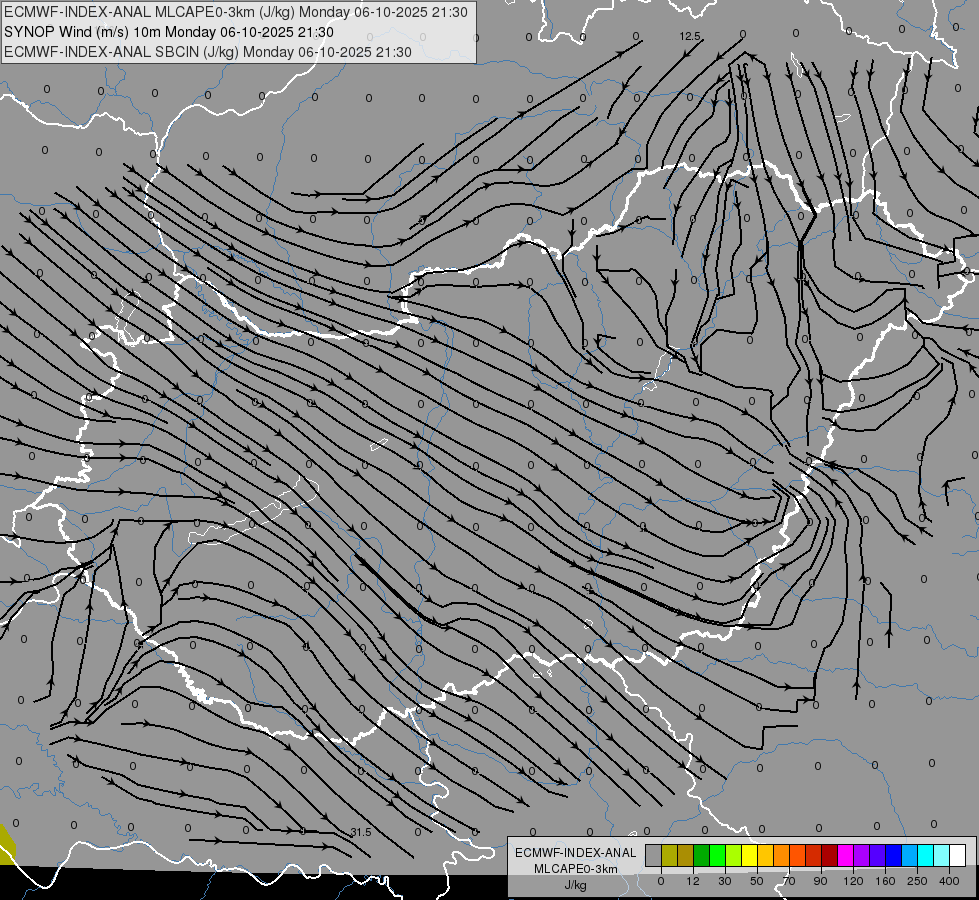Click the gray swatch in the MLCAPE legend
979x900 pixels.
click(654, 855)
